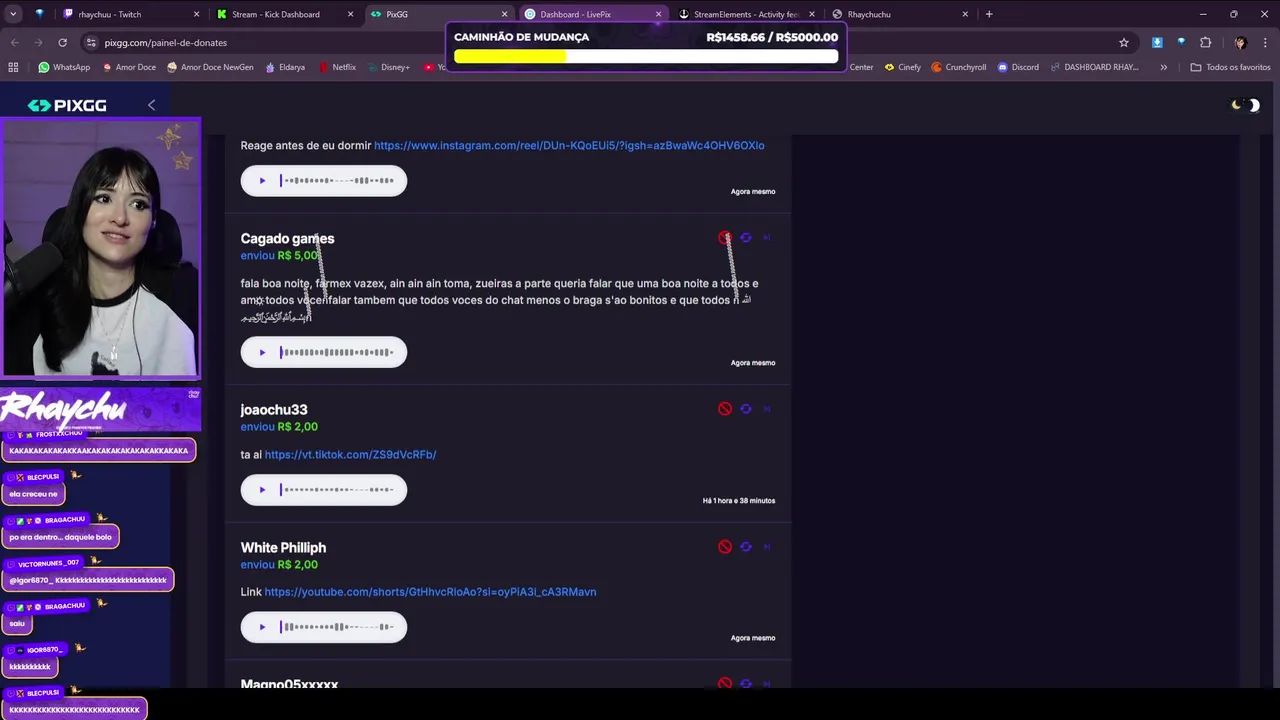Click the donor name Cagado games

[287, 239]
